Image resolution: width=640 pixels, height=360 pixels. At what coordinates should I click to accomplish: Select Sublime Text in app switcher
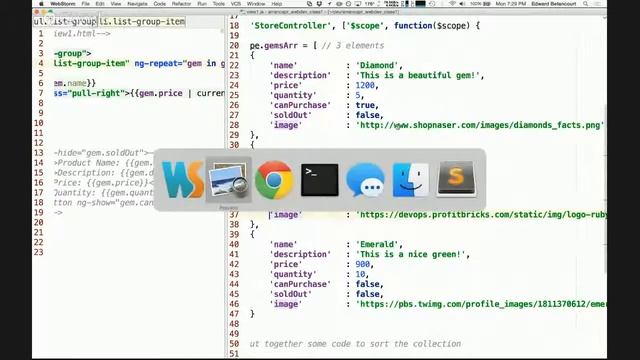pyautogui.click(x=456, y=179)
